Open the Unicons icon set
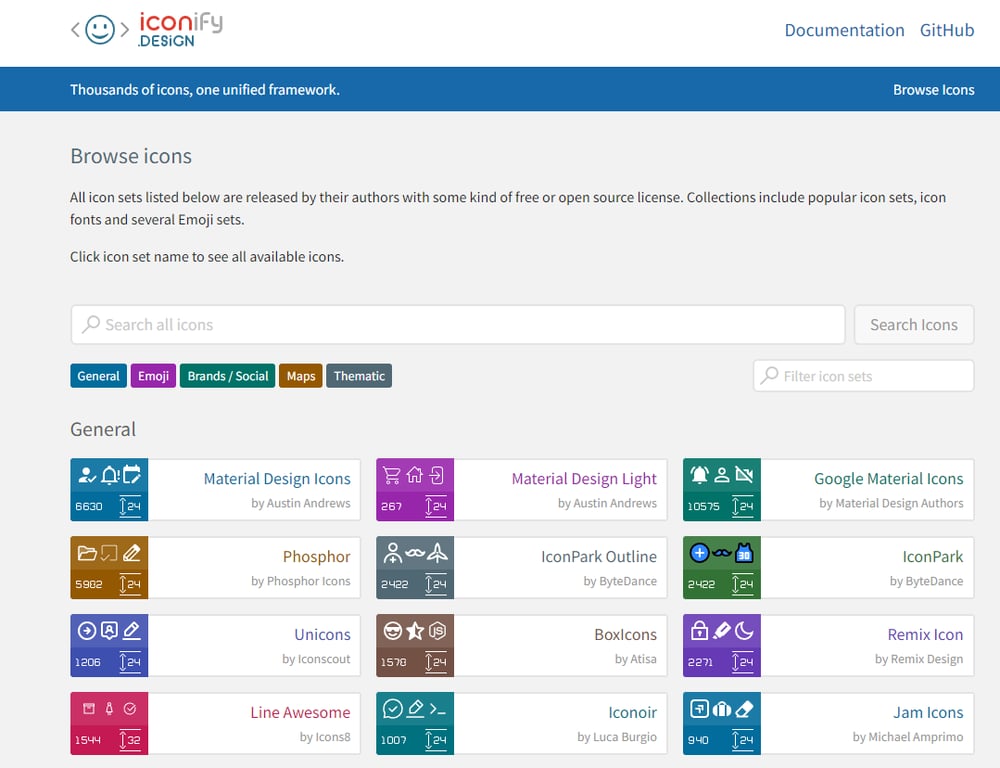Image resolution: width=1000 pixels, height=768 pixels. pos(322,634)
